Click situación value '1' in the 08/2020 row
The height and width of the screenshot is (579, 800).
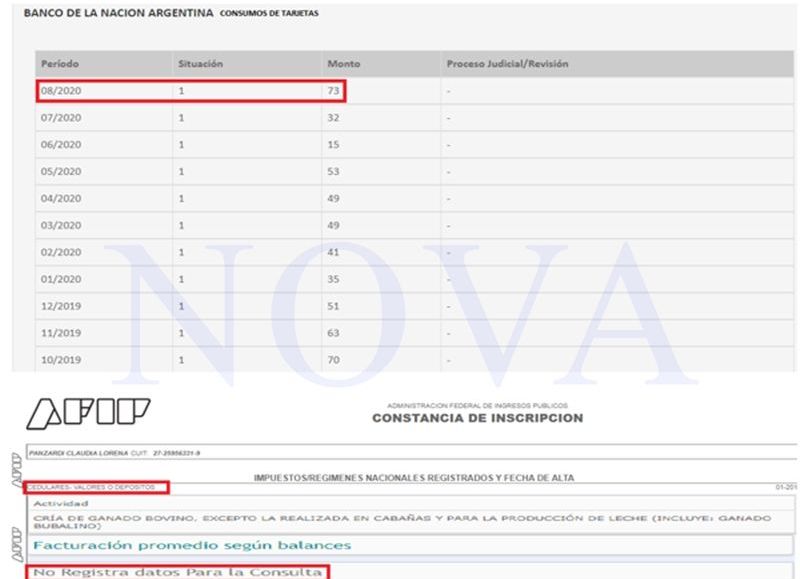coord(181,91)
